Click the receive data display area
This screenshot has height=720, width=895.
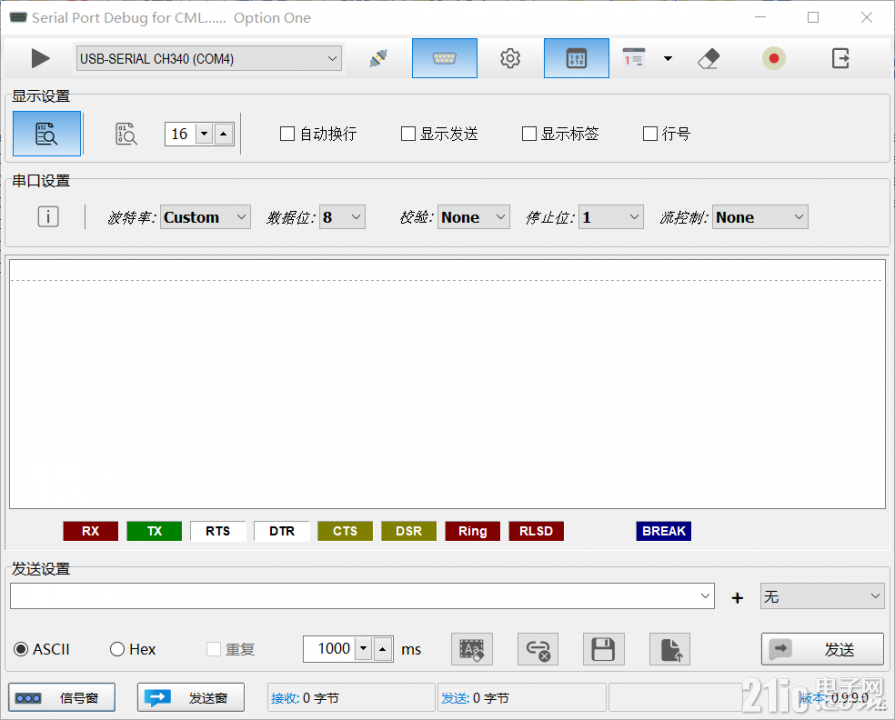coord(448,384)
